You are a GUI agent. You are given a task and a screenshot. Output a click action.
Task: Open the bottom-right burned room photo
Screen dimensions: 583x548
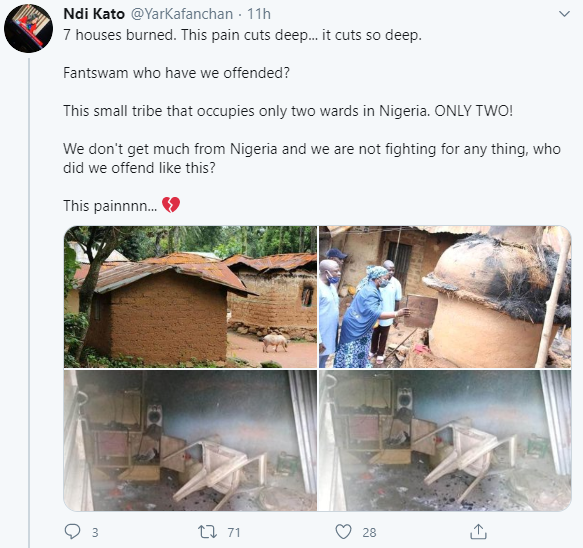click(445, 440)
